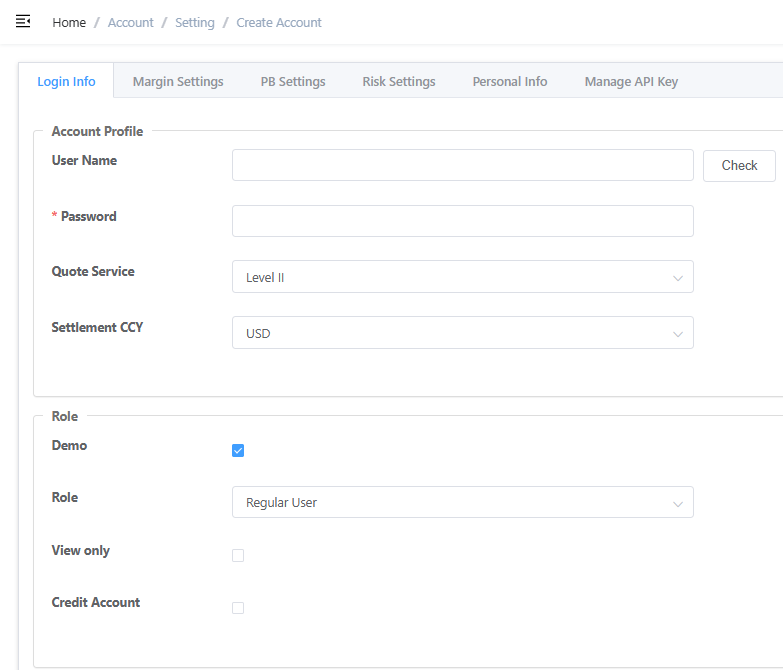Open the Quote Service Level II dropdown

(462, 277)
